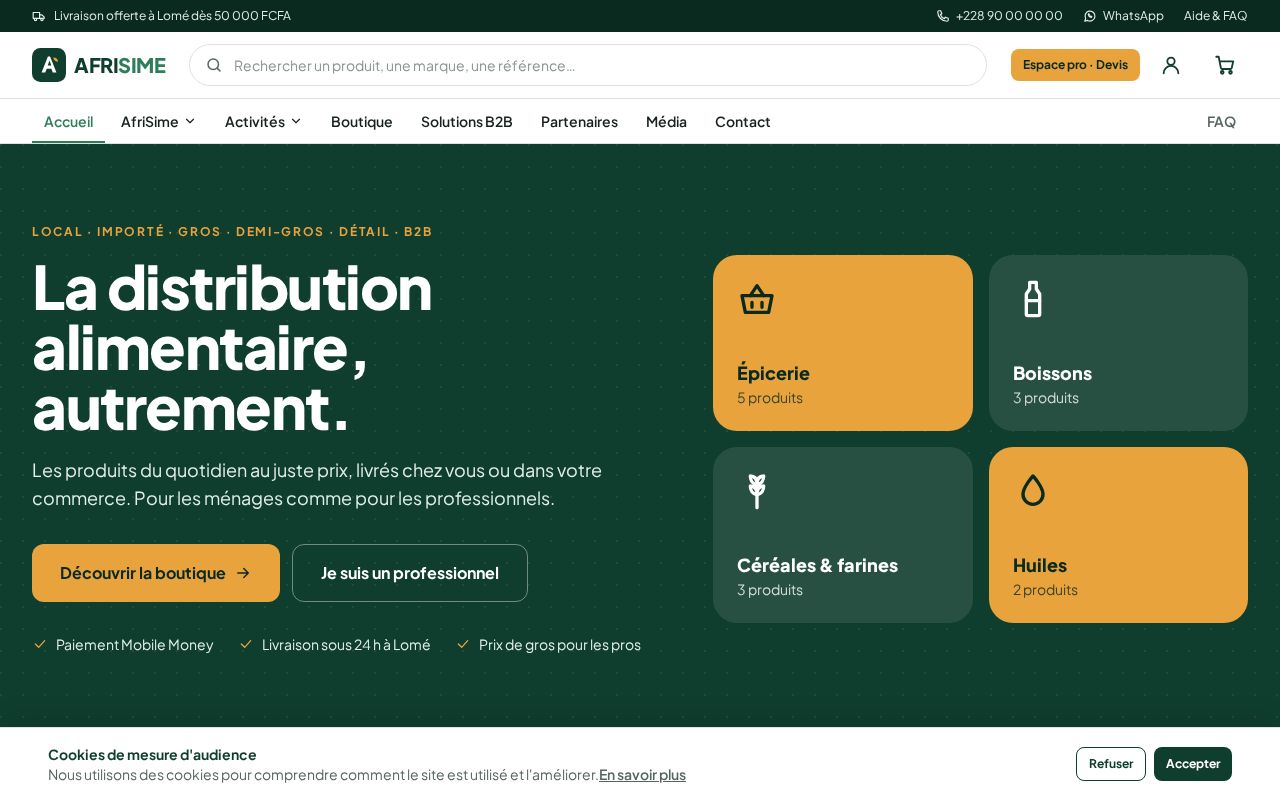The image size is (1280, 800).
Task: Open the Huiles category card
Action: click(x=1118, y=535)
